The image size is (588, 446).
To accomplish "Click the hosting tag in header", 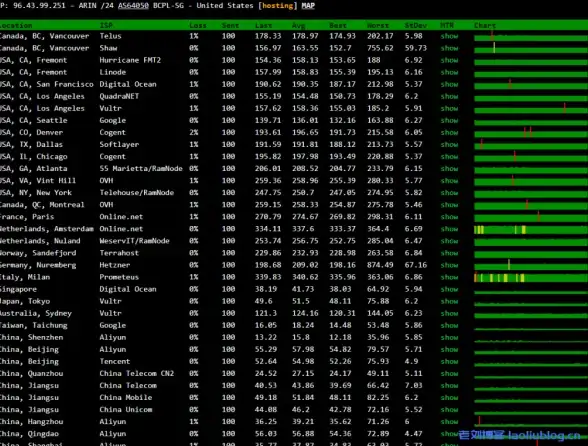I will (278, 6).
